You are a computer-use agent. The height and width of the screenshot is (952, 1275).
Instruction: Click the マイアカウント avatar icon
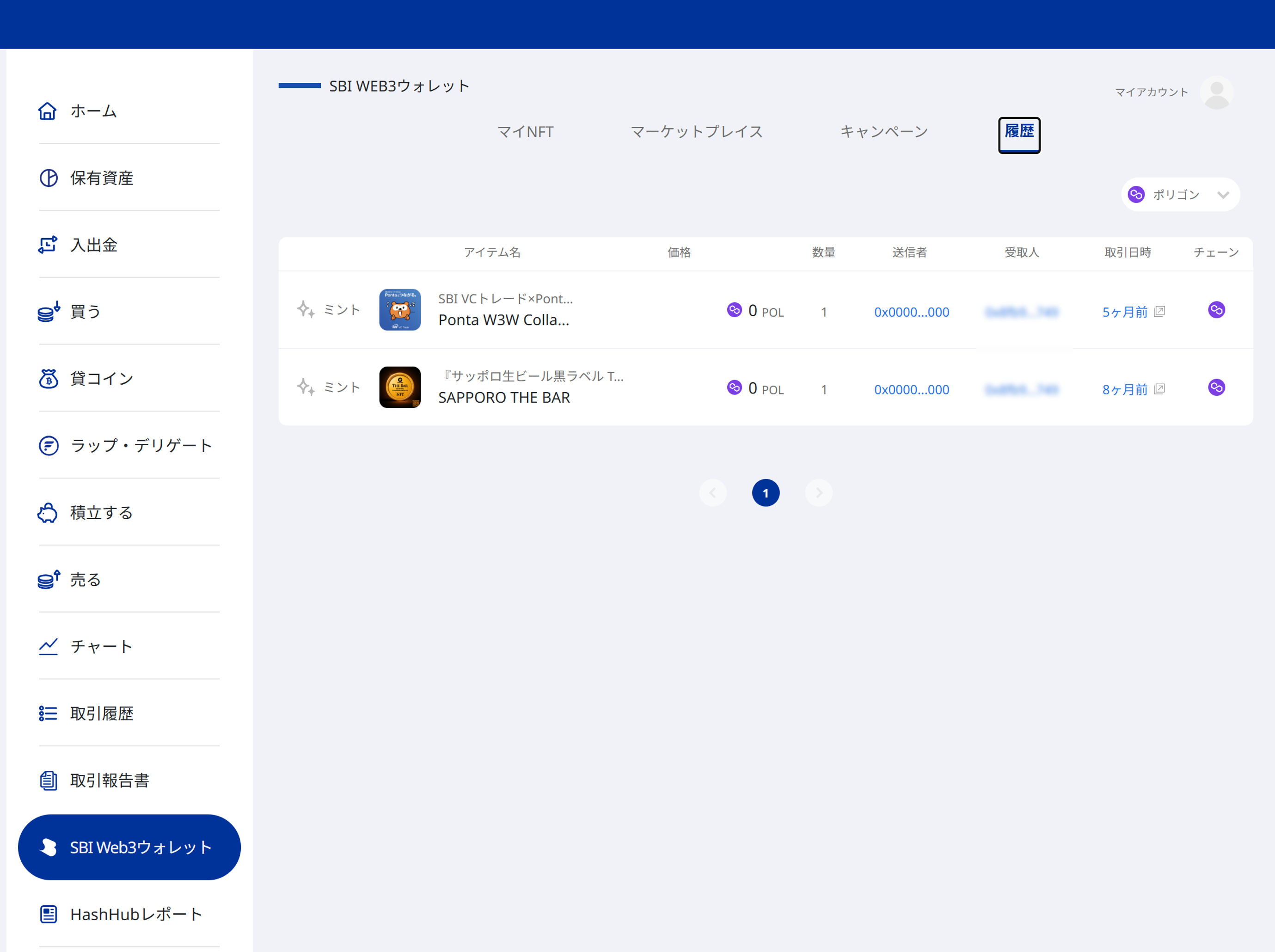(x=1217, y=92)
